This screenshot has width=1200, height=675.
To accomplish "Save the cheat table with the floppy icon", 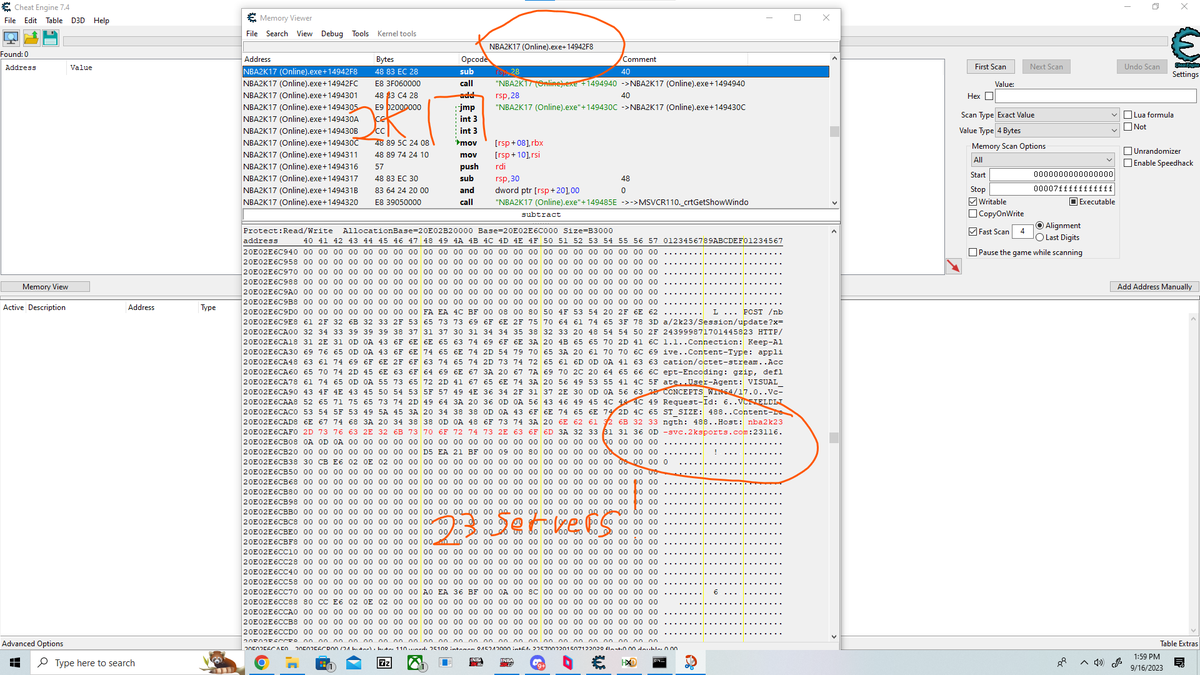I will [49, 38].
